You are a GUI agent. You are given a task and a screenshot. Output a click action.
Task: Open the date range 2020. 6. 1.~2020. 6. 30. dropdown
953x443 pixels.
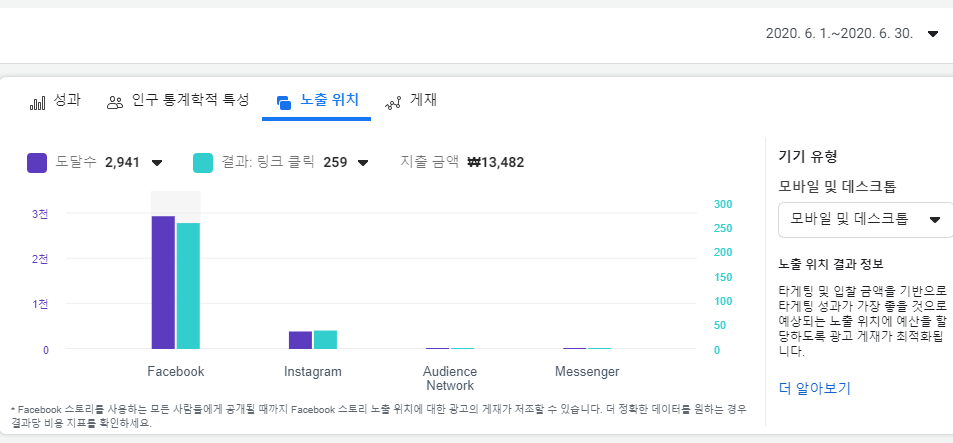pyautogui.click(x=852, y=33)
